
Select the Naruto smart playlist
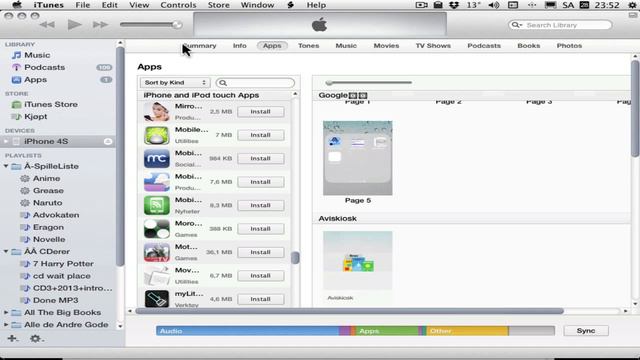coord(47,203)
